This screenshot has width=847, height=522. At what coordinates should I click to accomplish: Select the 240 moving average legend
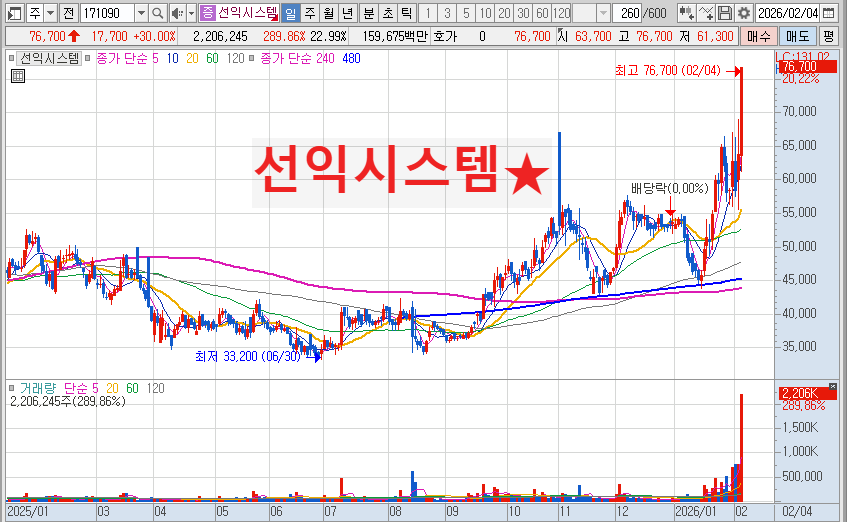point(326,58)
